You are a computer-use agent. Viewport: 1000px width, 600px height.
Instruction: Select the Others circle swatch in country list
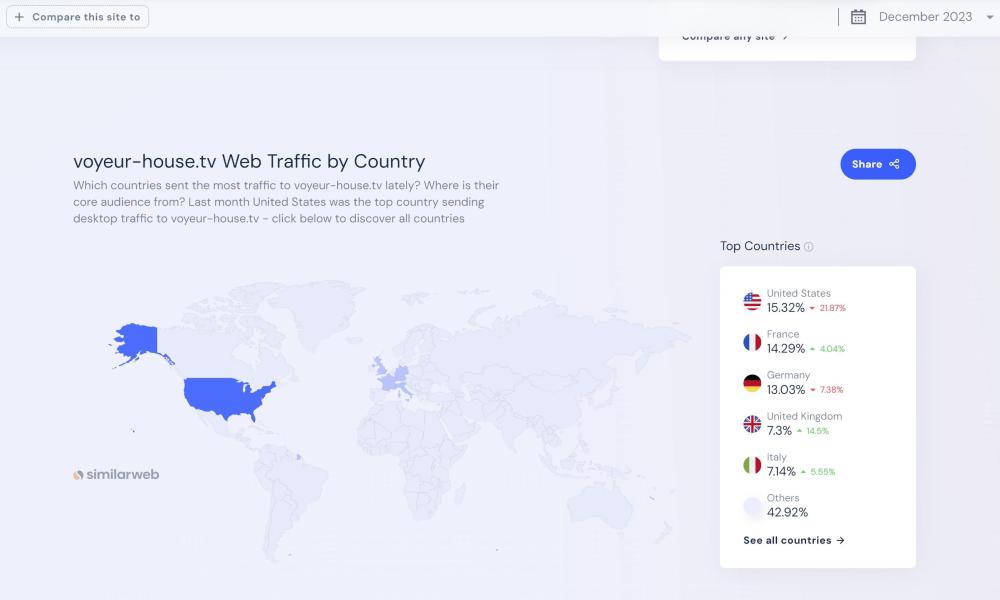[752, 506]
